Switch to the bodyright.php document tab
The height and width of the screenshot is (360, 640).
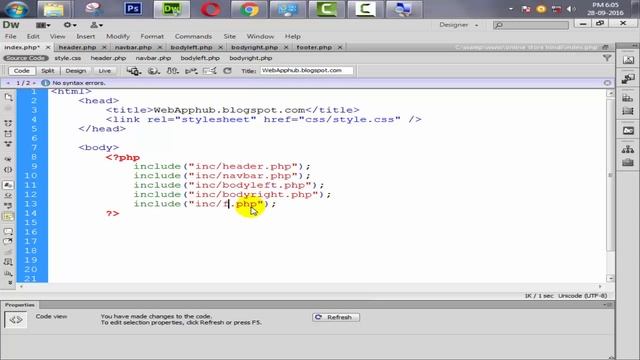254,47
